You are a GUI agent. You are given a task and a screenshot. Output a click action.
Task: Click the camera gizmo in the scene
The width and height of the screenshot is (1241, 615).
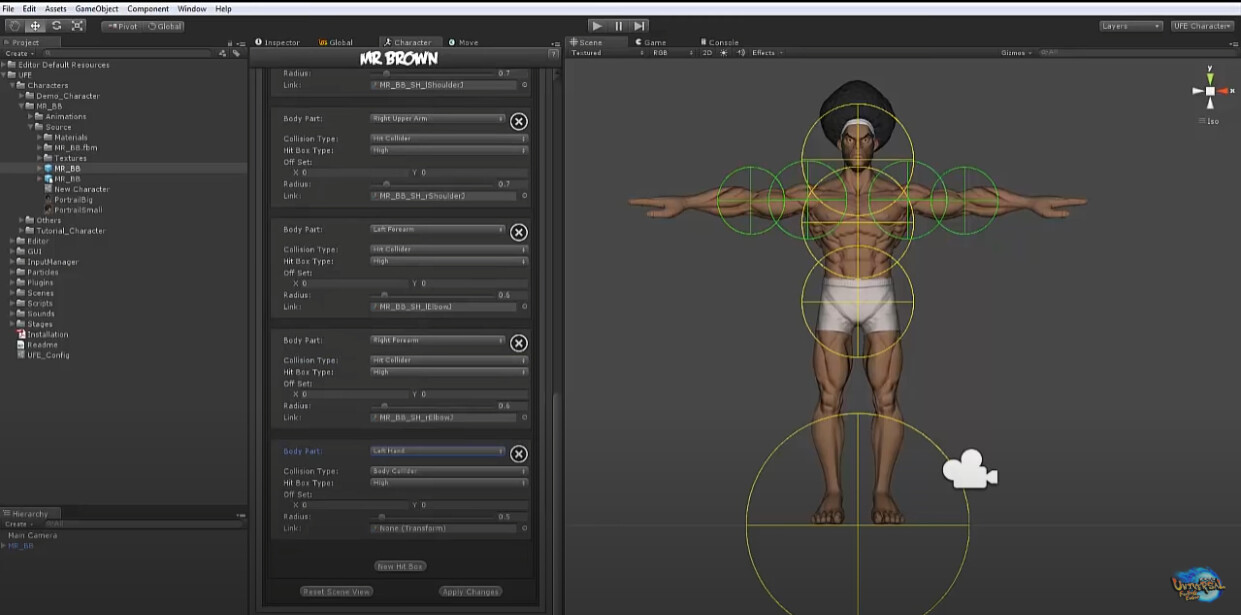[x=969, y=470]
